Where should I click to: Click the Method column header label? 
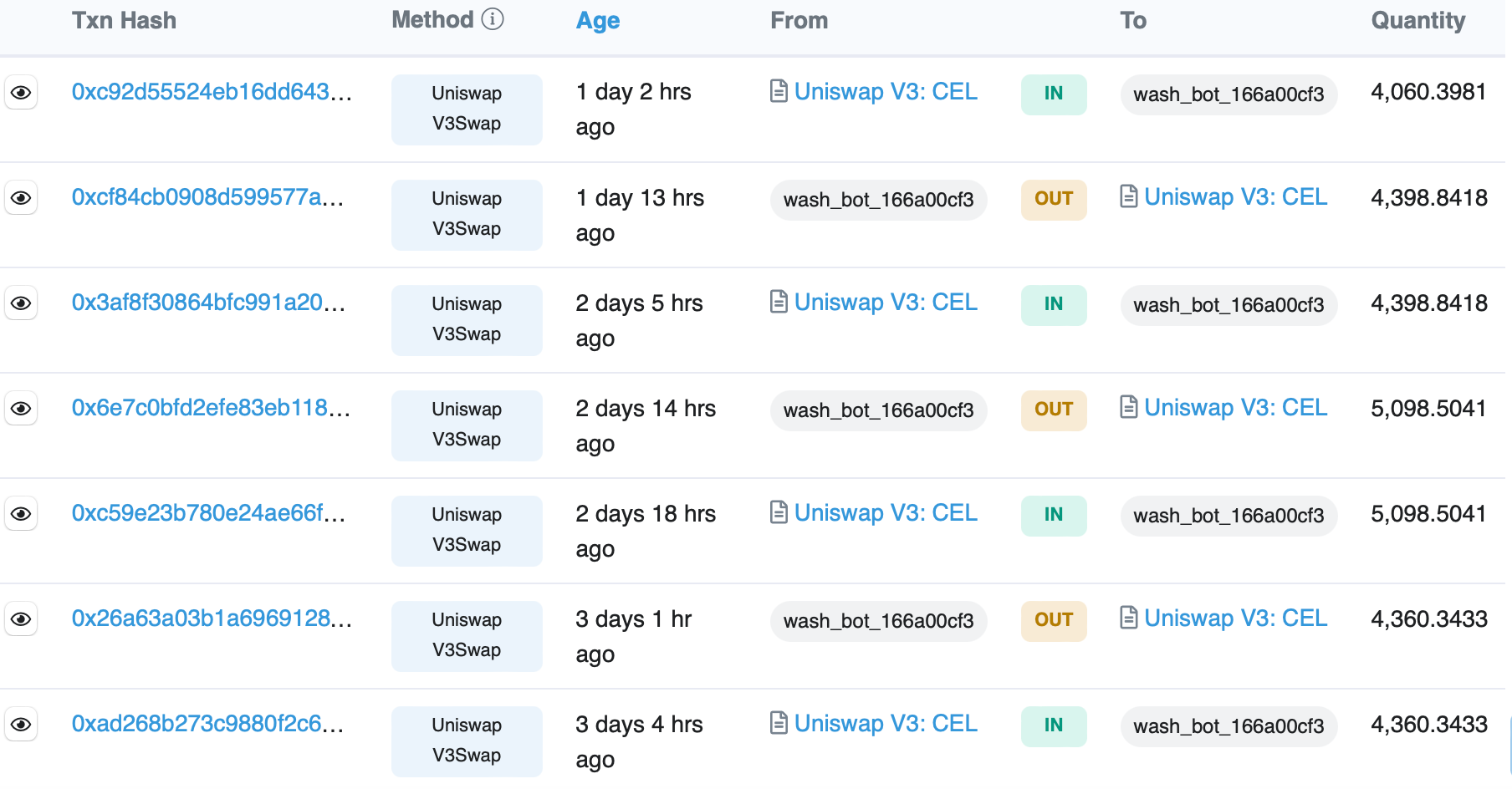coord(432,20)
